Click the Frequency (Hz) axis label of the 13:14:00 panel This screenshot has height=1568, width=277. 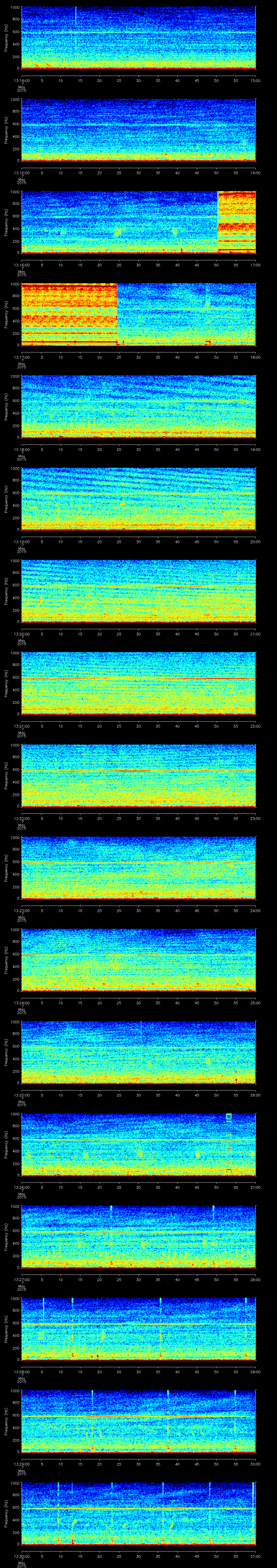point(6,38)
